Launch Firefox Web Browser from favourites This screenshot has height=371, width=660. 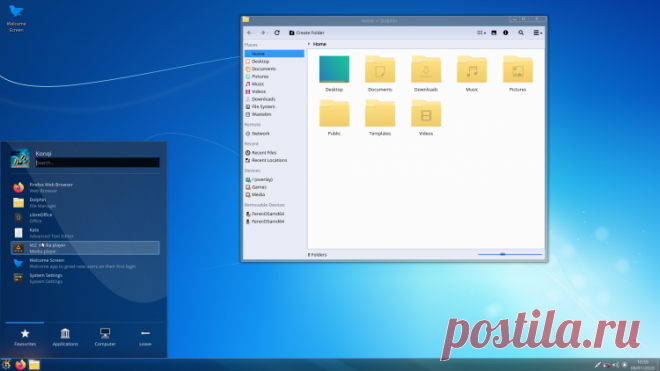85,187
